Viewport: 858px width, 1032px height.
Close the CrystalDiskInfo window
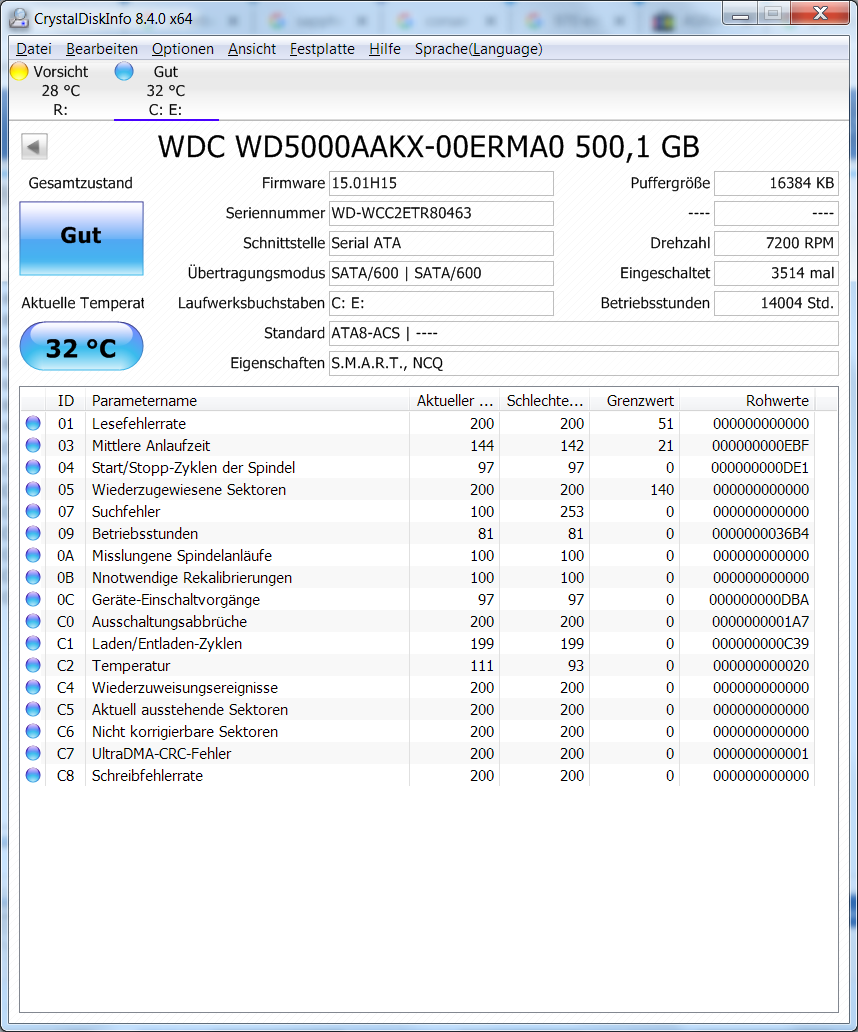[820, 14]
